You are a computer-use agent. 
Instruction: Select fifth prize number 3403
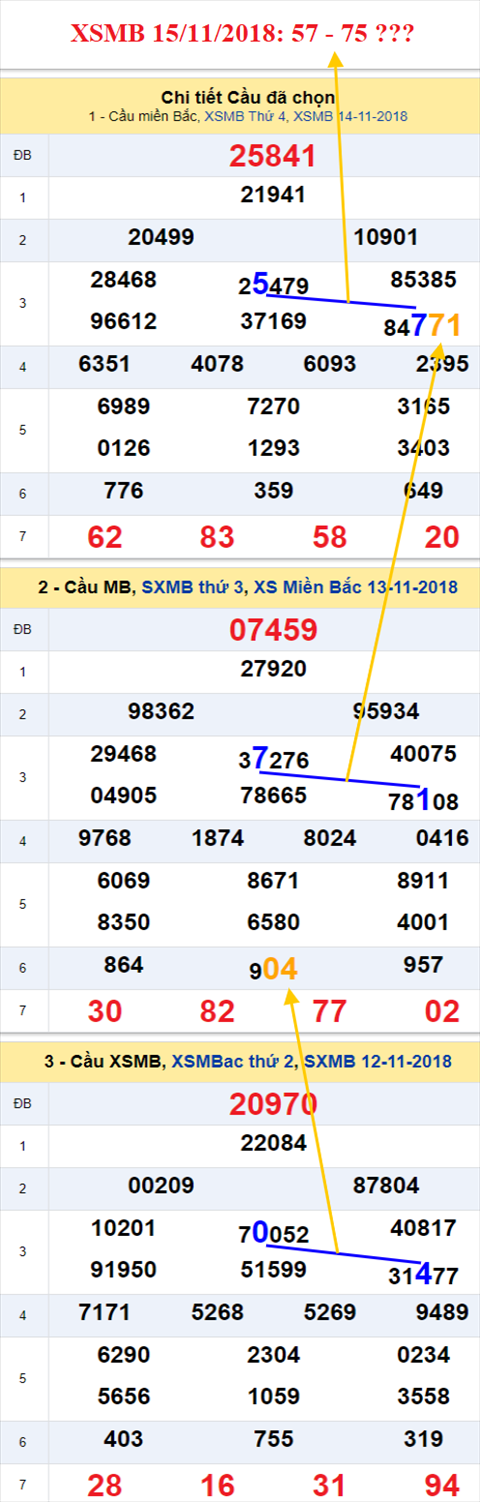pos(423,448)
